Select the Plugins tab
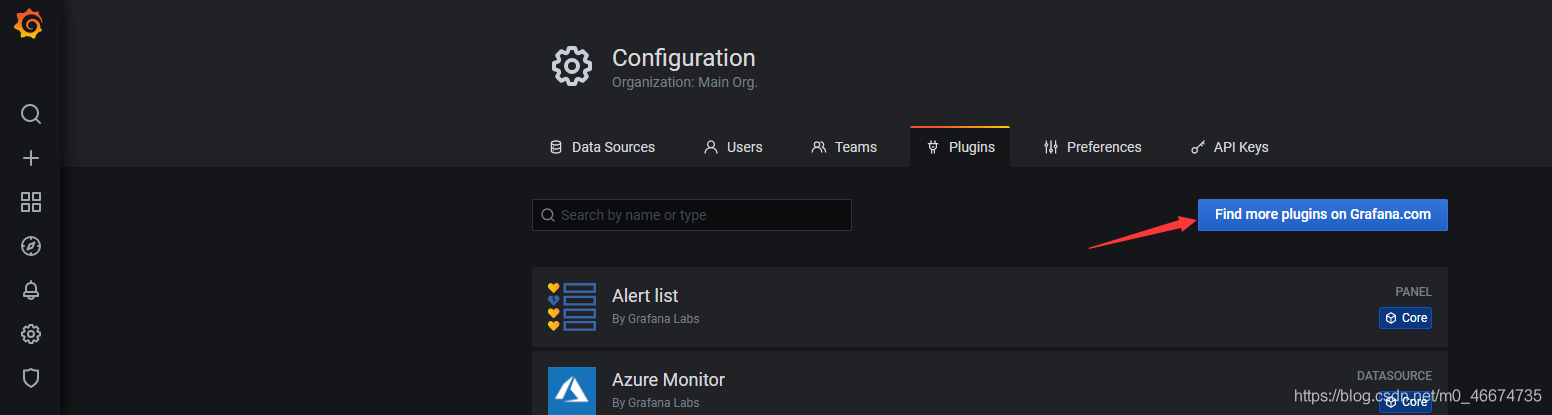The width and height of the screenshot is (1552, 415). coord(960,147)
